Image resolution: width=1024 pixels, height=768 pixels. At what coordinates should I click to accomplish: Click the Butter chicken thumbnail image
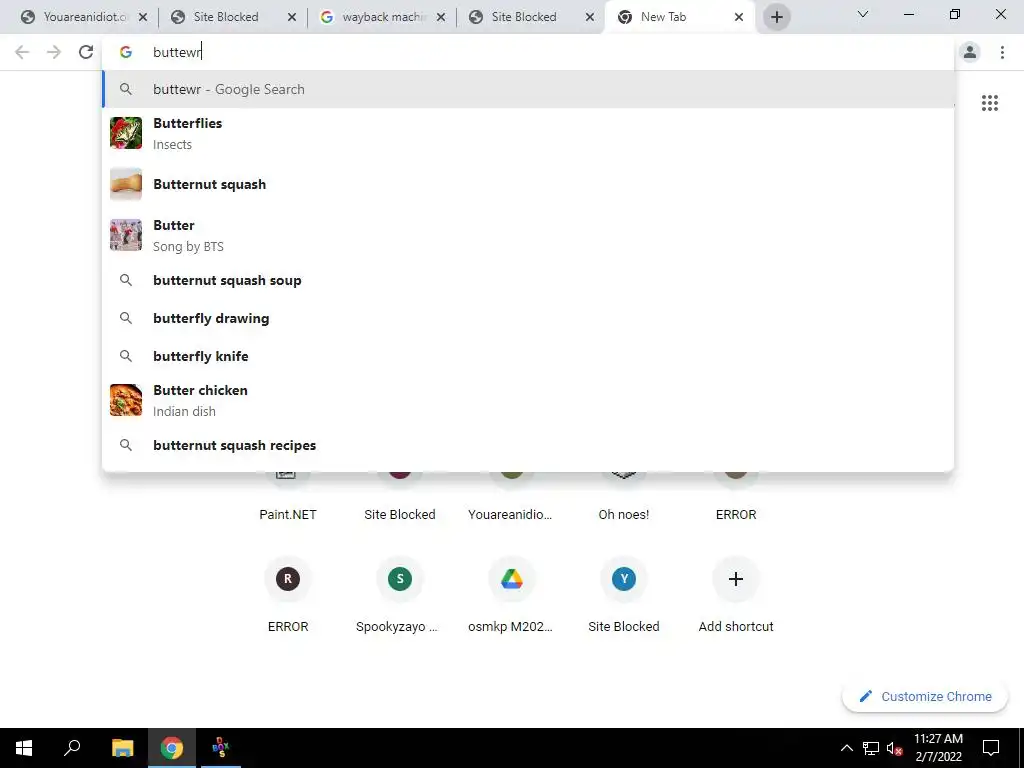click(126, 400)
